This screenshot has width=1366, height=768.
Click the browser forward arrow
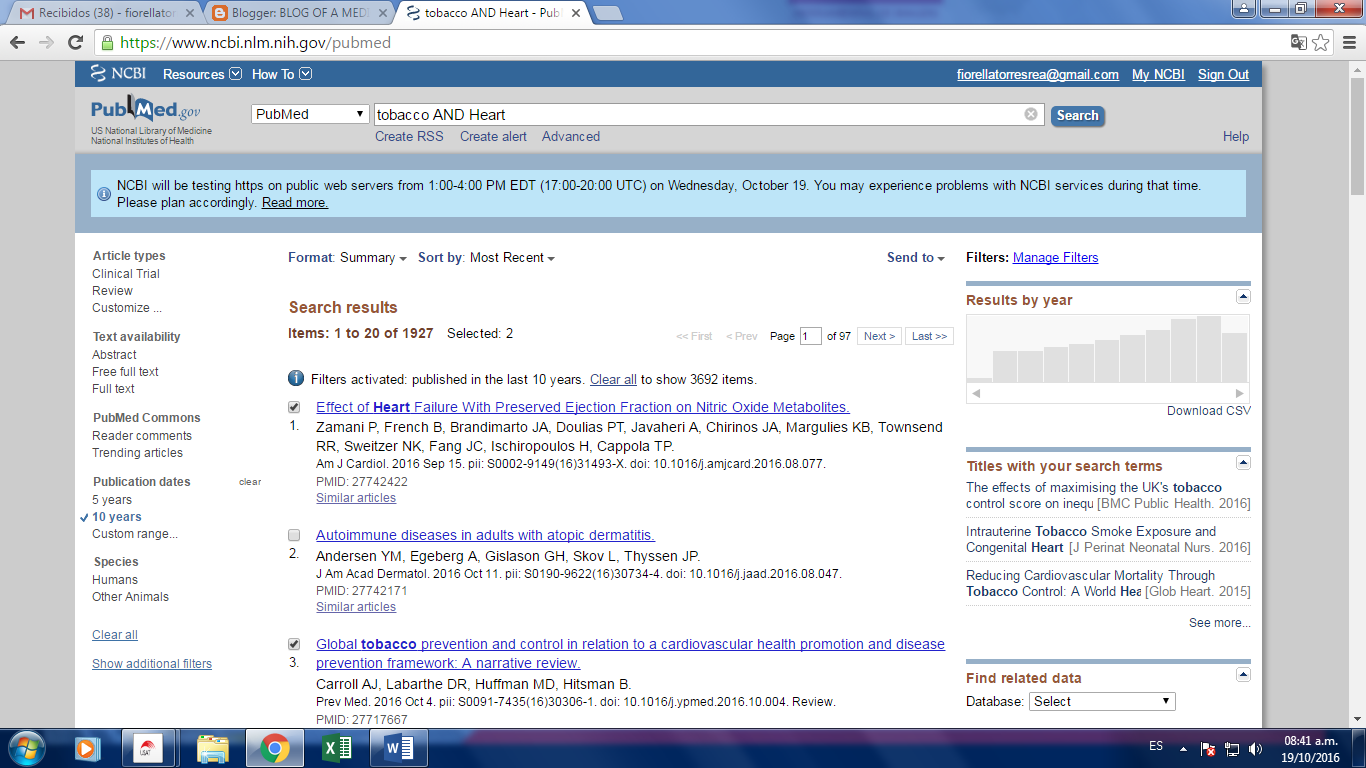[x=46, y=42]
